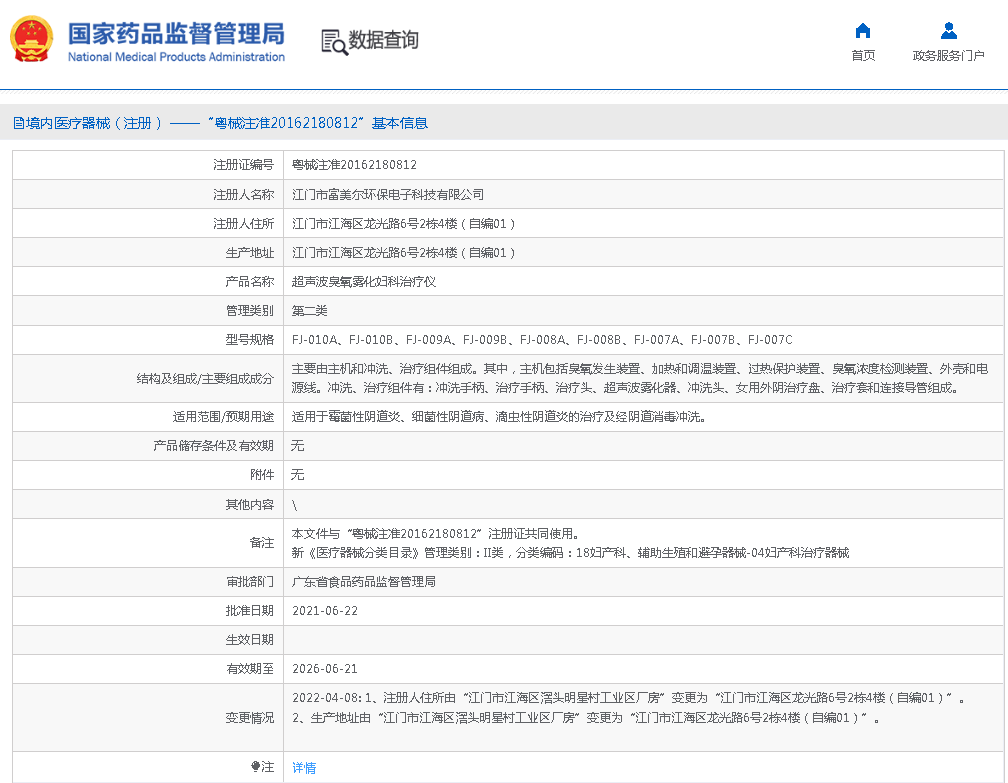
Task: Click the 有效期至 value 2026-06-21
Action: tap(324, 669)
